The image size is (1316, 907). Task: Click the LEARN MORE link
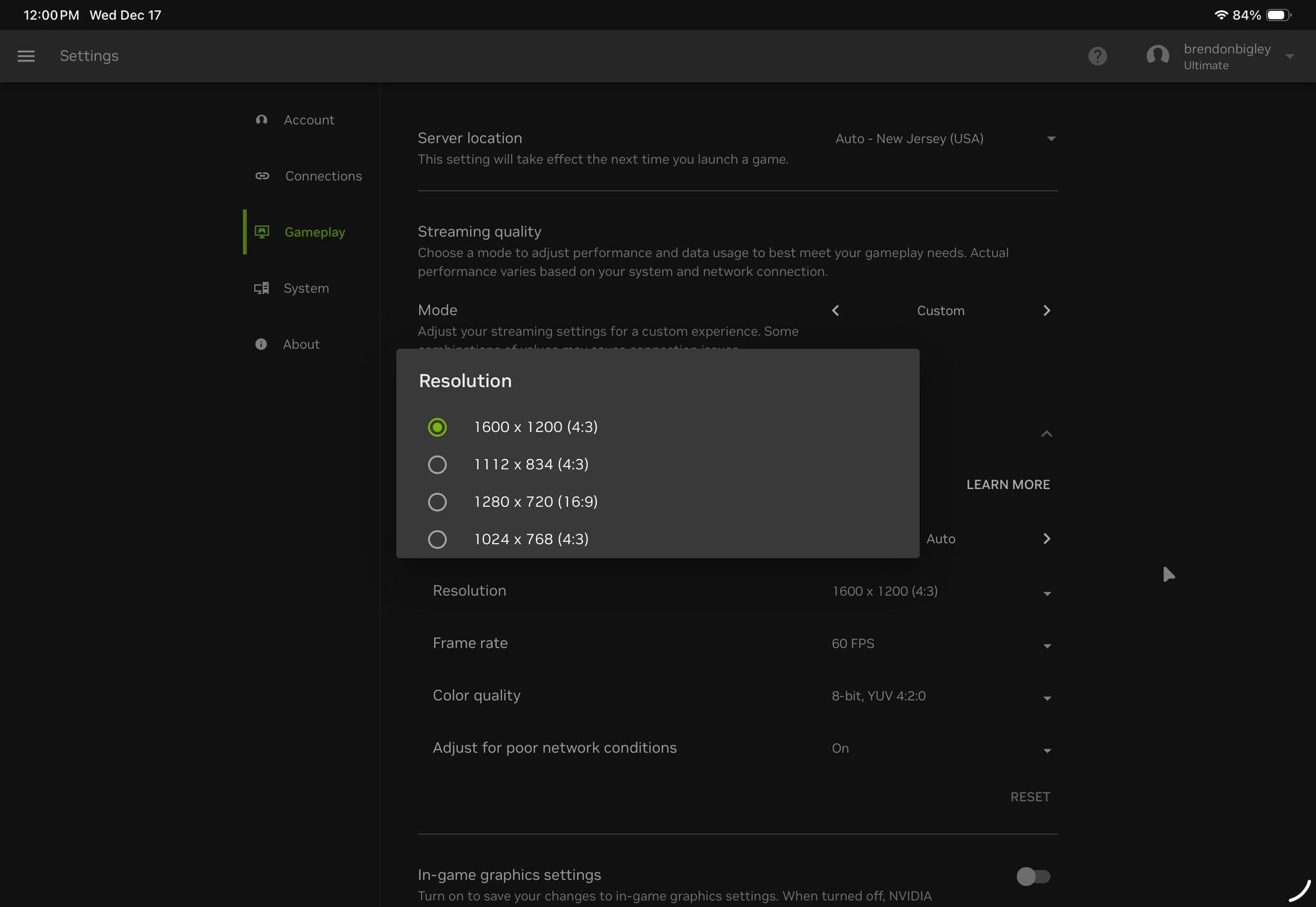(x=1008, y=484)
